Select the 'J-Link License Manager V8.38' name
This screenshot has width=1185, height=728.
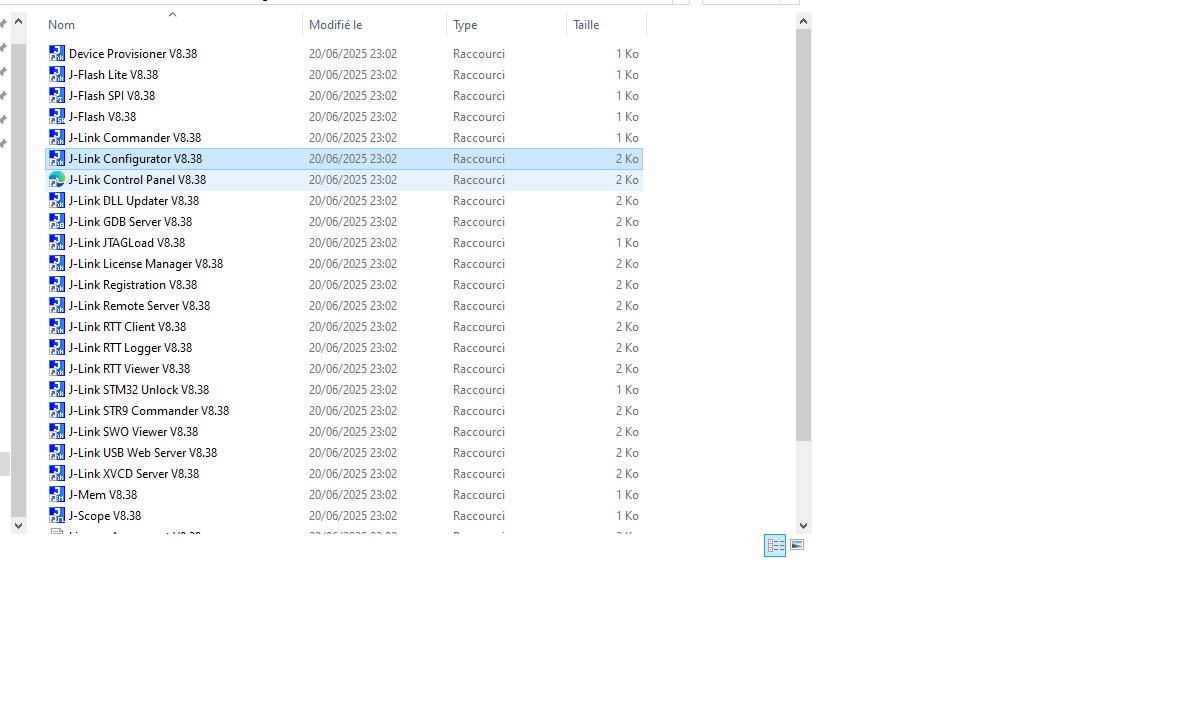pos(146,264)
